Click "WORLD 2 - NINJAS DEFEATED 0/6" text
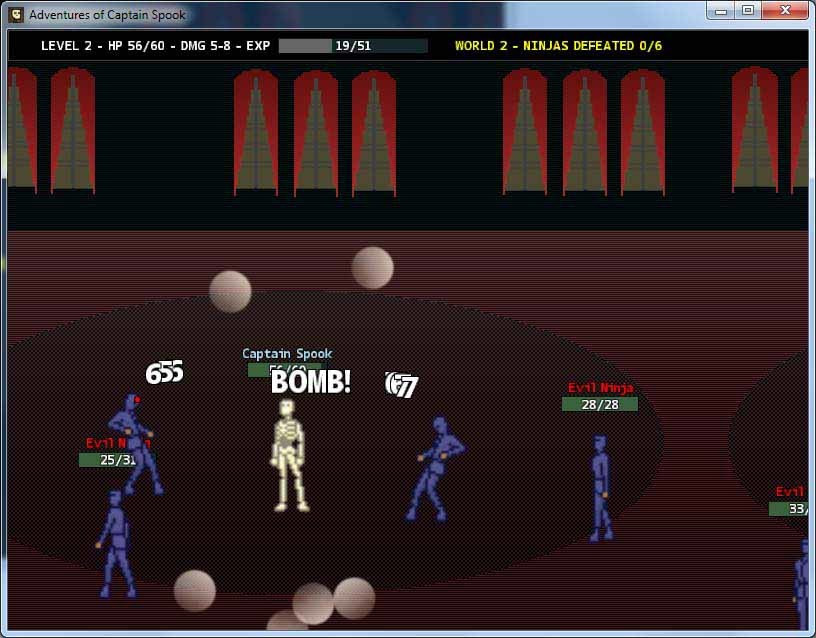This screenshot has width=816, height=638. 558,46
